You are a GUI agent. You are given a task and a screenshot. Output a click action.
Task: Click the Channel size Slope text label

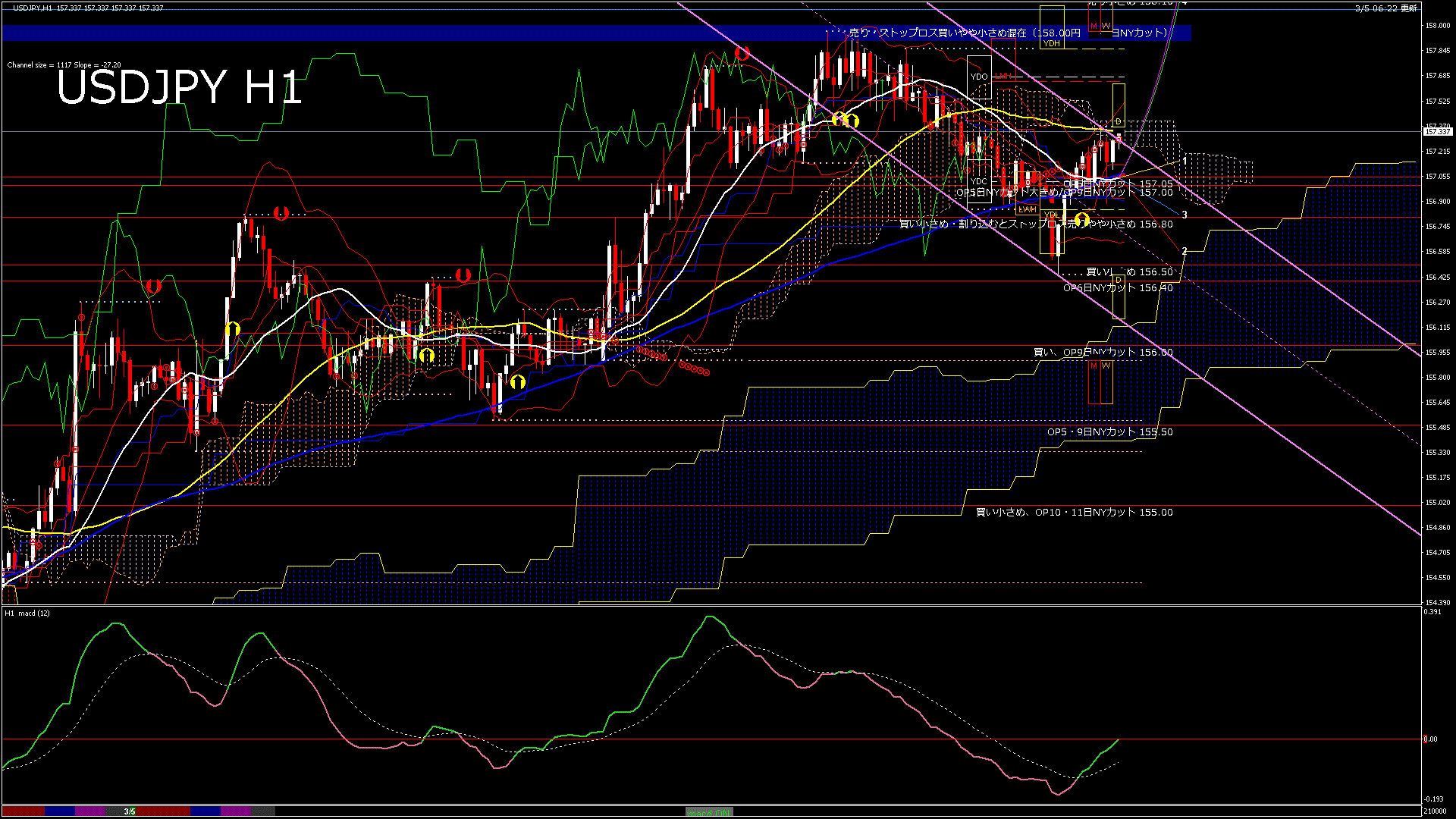64,65
